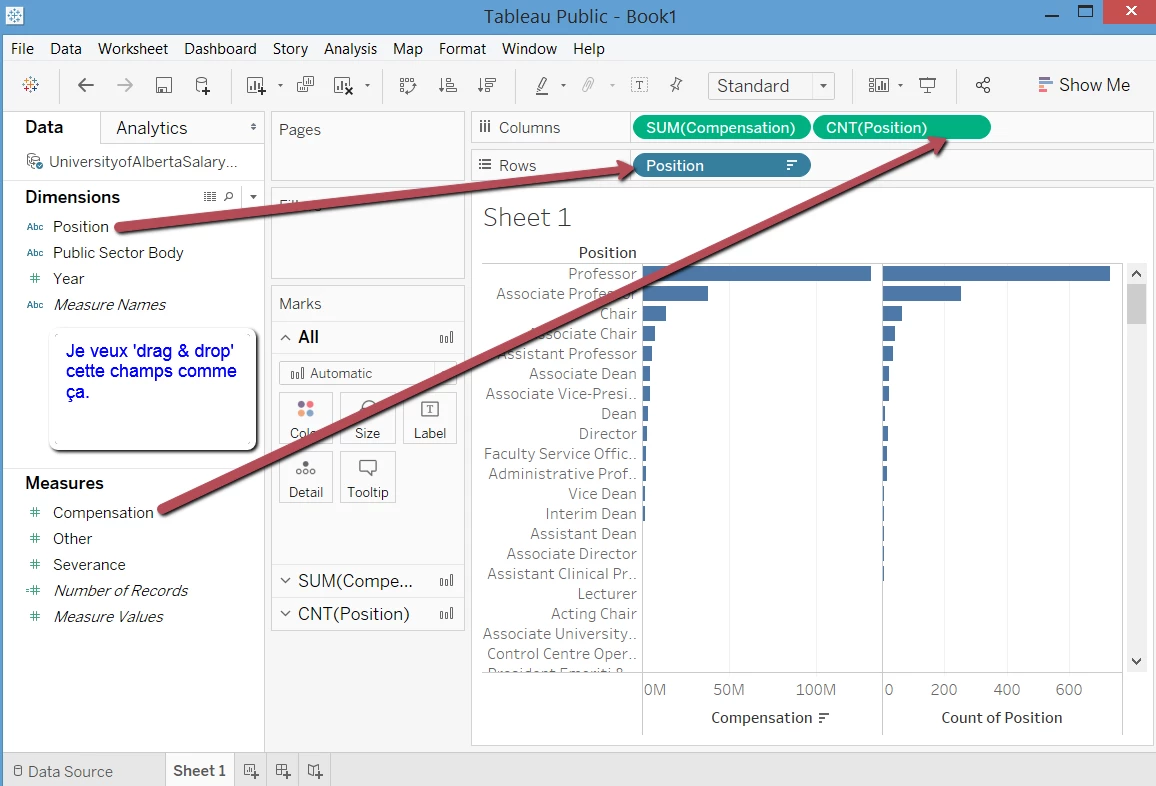
Task: Click the chart scrollbar down arrow
Action: pos(1136,661)
